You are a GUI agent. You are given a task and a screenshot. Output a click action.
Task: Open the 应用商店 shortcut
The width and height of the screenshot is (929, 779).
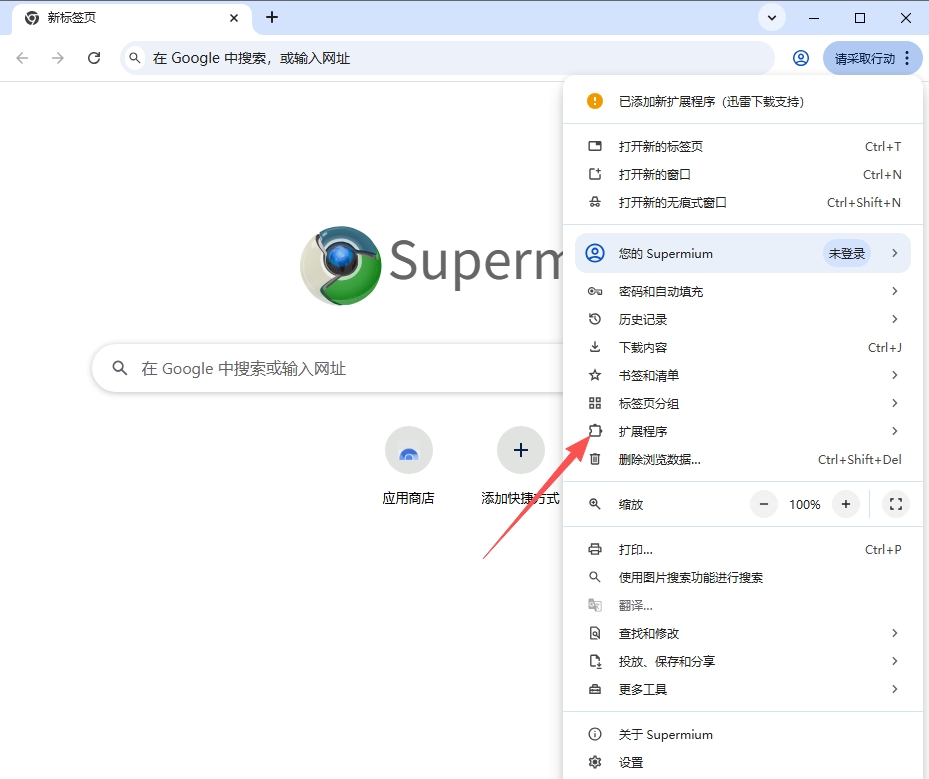[408, 466]
